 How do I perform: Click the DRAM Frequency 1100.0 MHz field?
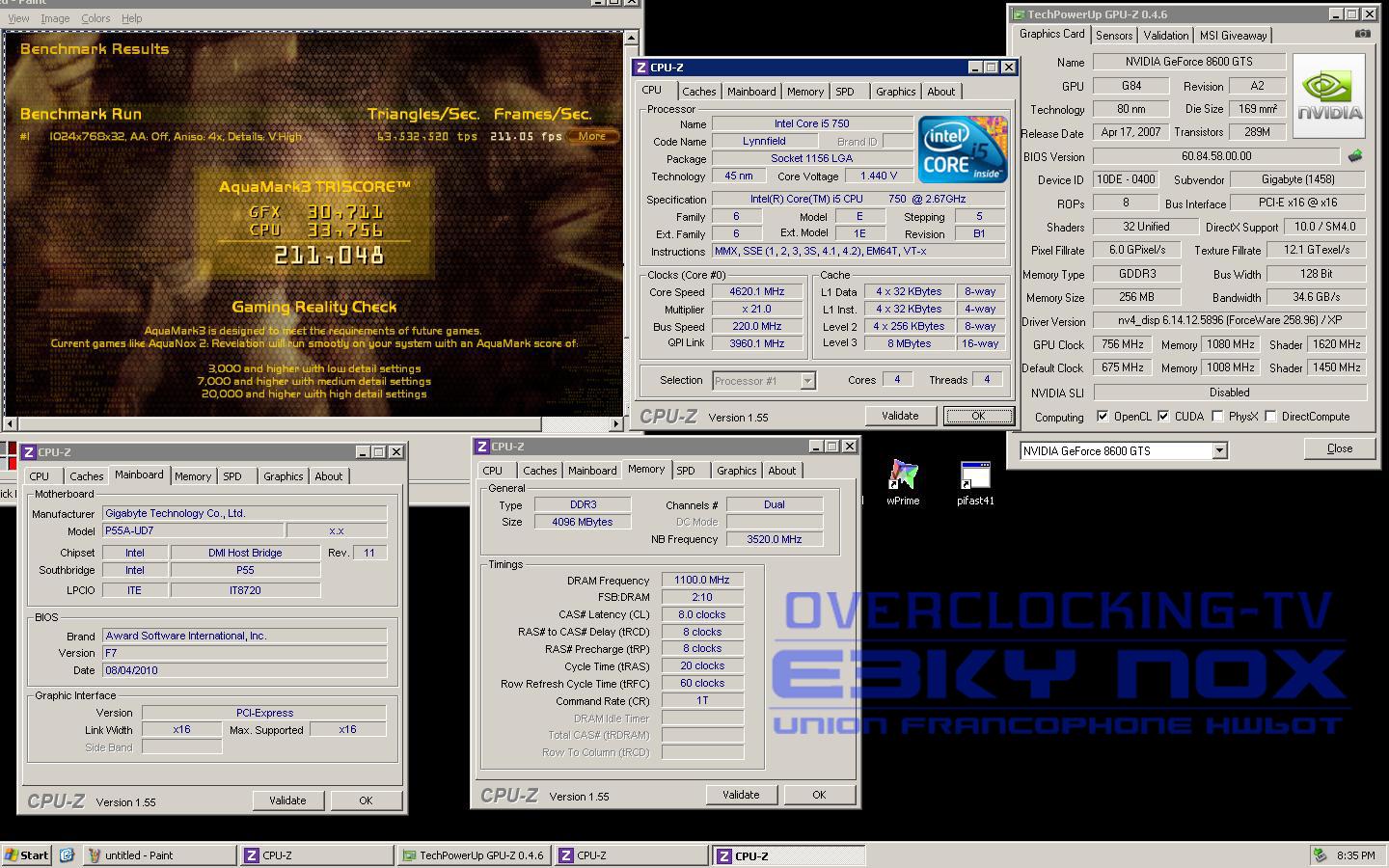click(702, 580)
